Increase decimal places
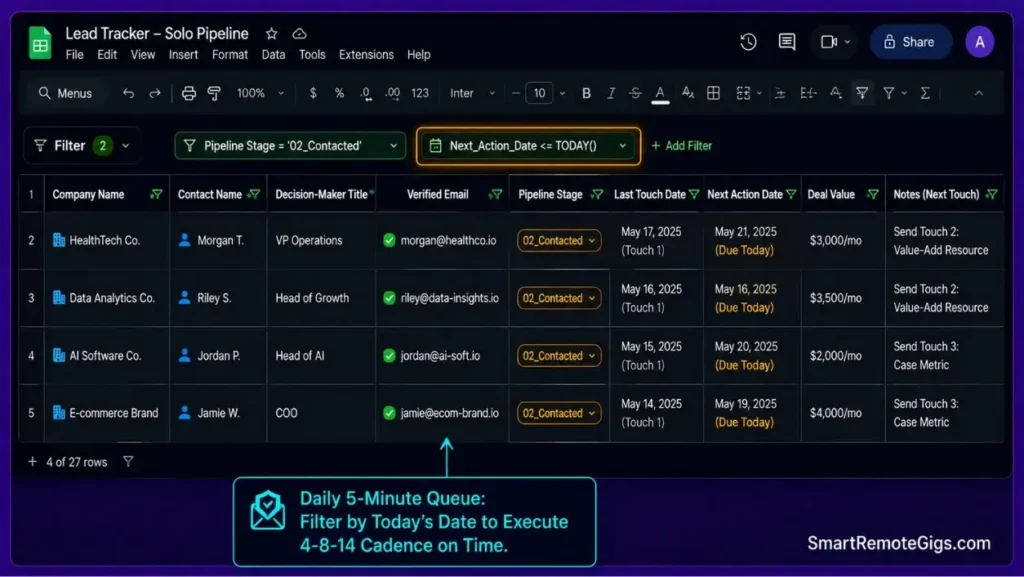Image resolution: width=1024 pixels, height=577 pixels. pyautogui.click(x=392, y=93)
